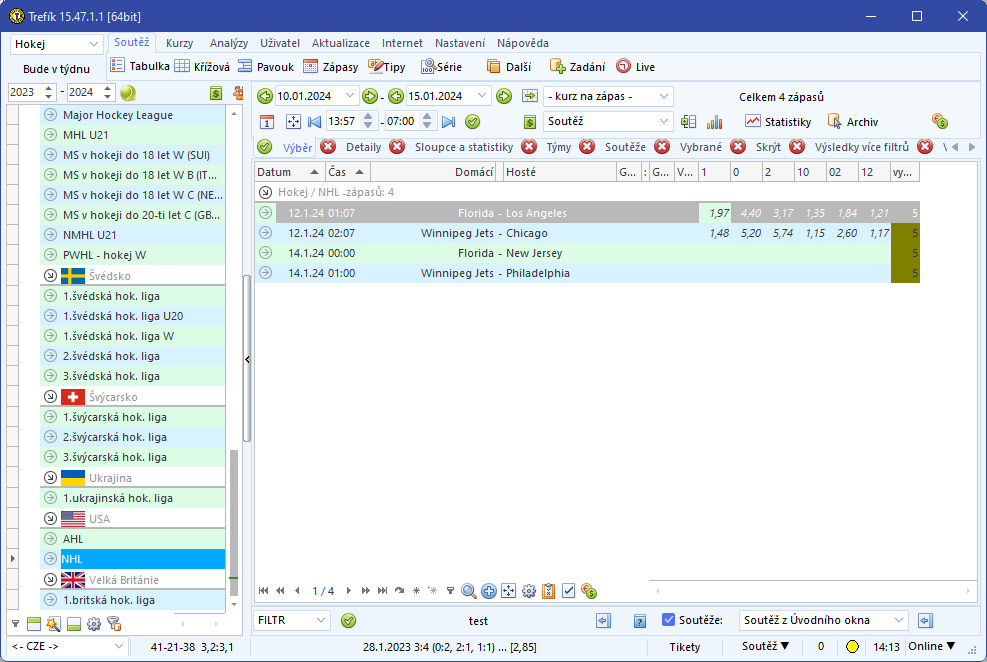Screen dimensions: 987x662
Task: Toggle the green check beside Výběr
Action: point(264,147)
